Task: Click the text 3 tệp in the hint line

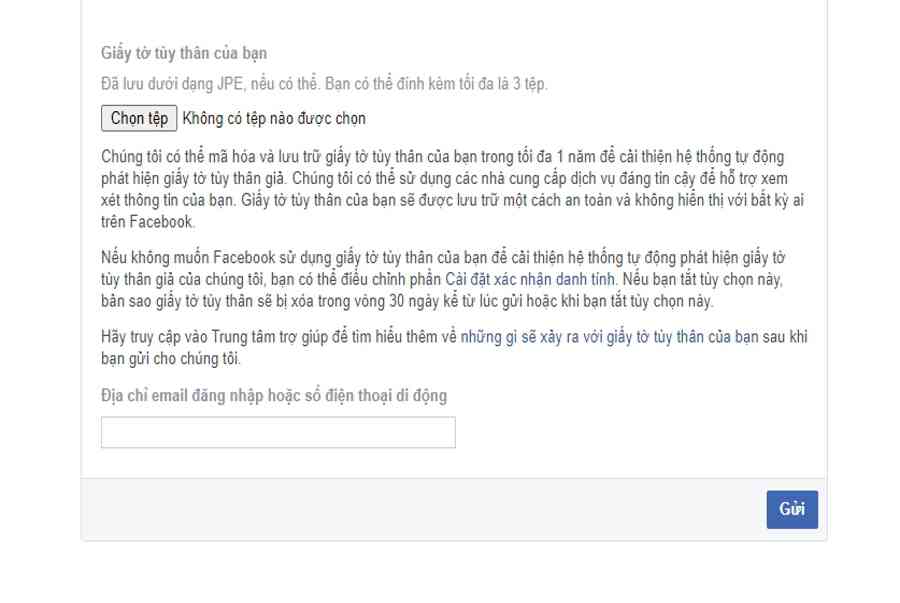Action: [530, 84]
